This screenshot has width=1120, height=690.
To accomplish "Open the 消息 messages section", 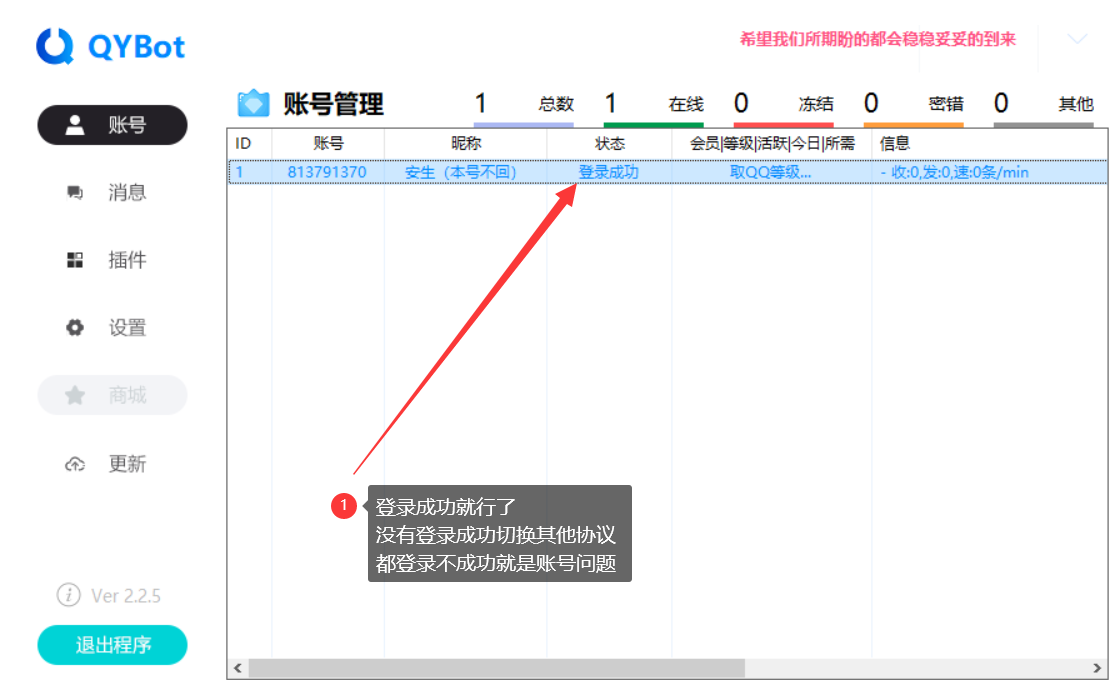I will [112, 193].
